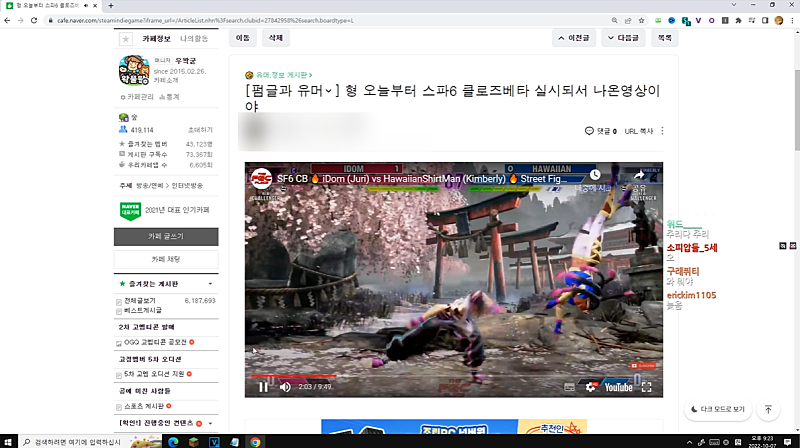Enter fullscreen in the video player
This screenshot has height=448, width=800.
646,387
